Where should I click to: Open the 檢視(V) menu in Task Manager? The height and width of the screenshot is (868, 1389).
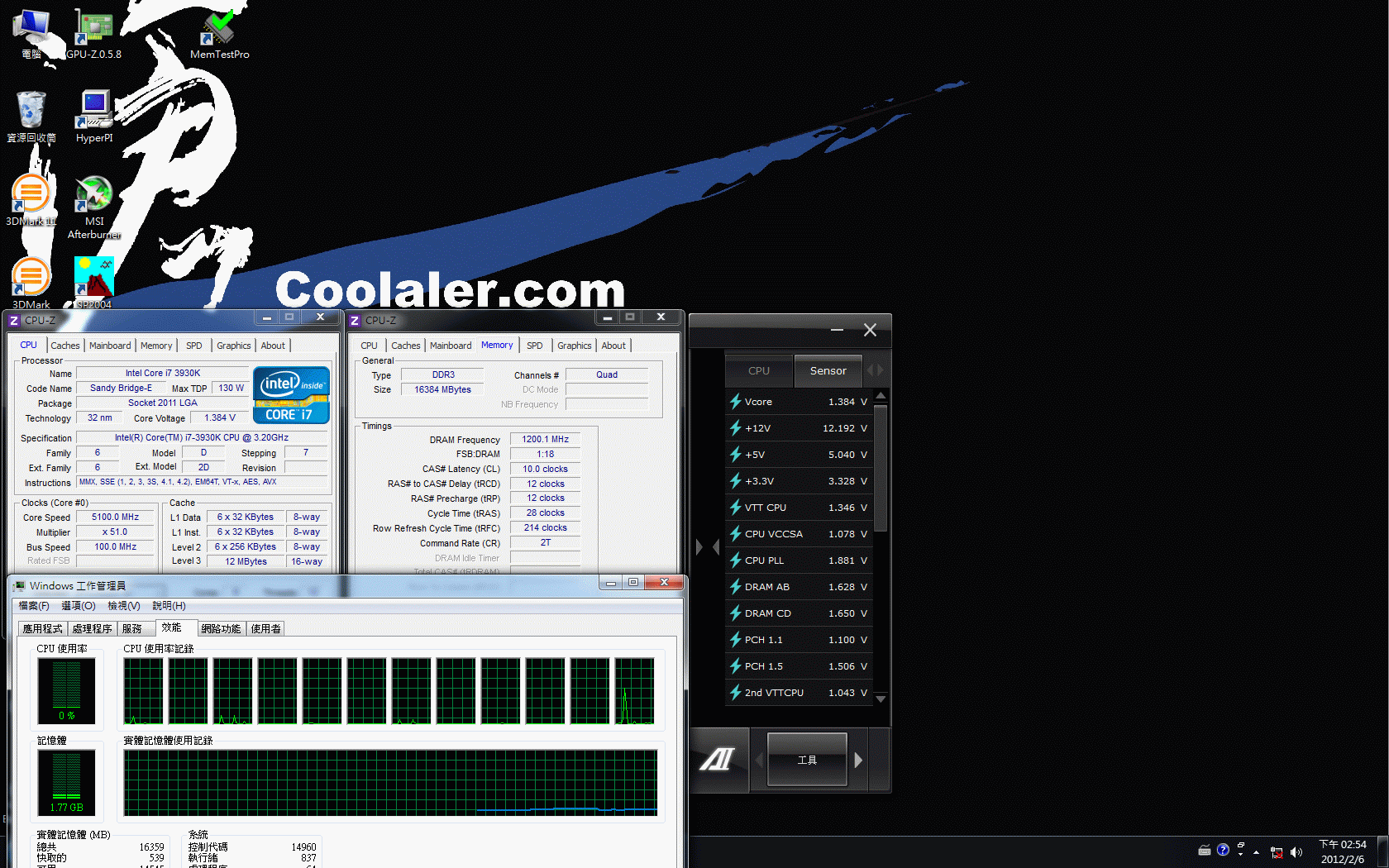[x=124, y=606]
